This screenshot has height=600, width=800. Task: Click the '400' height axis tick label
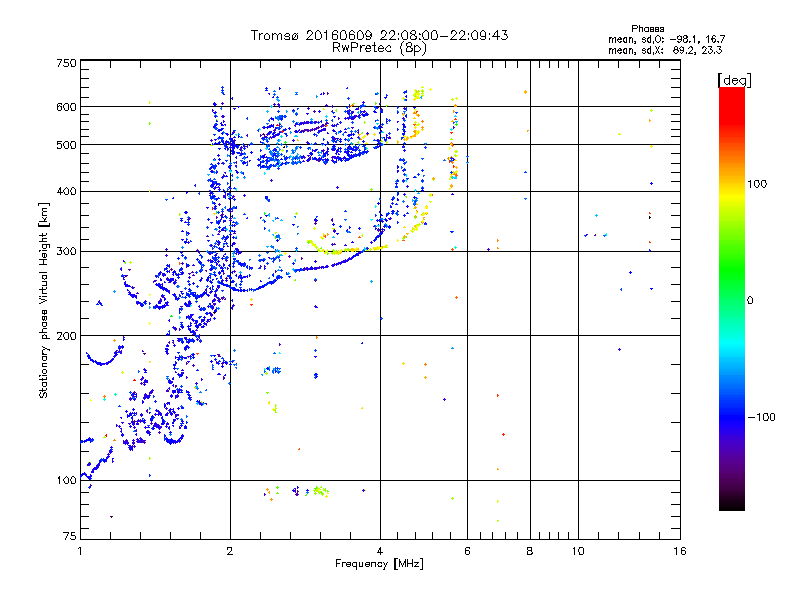click(66, 191)
